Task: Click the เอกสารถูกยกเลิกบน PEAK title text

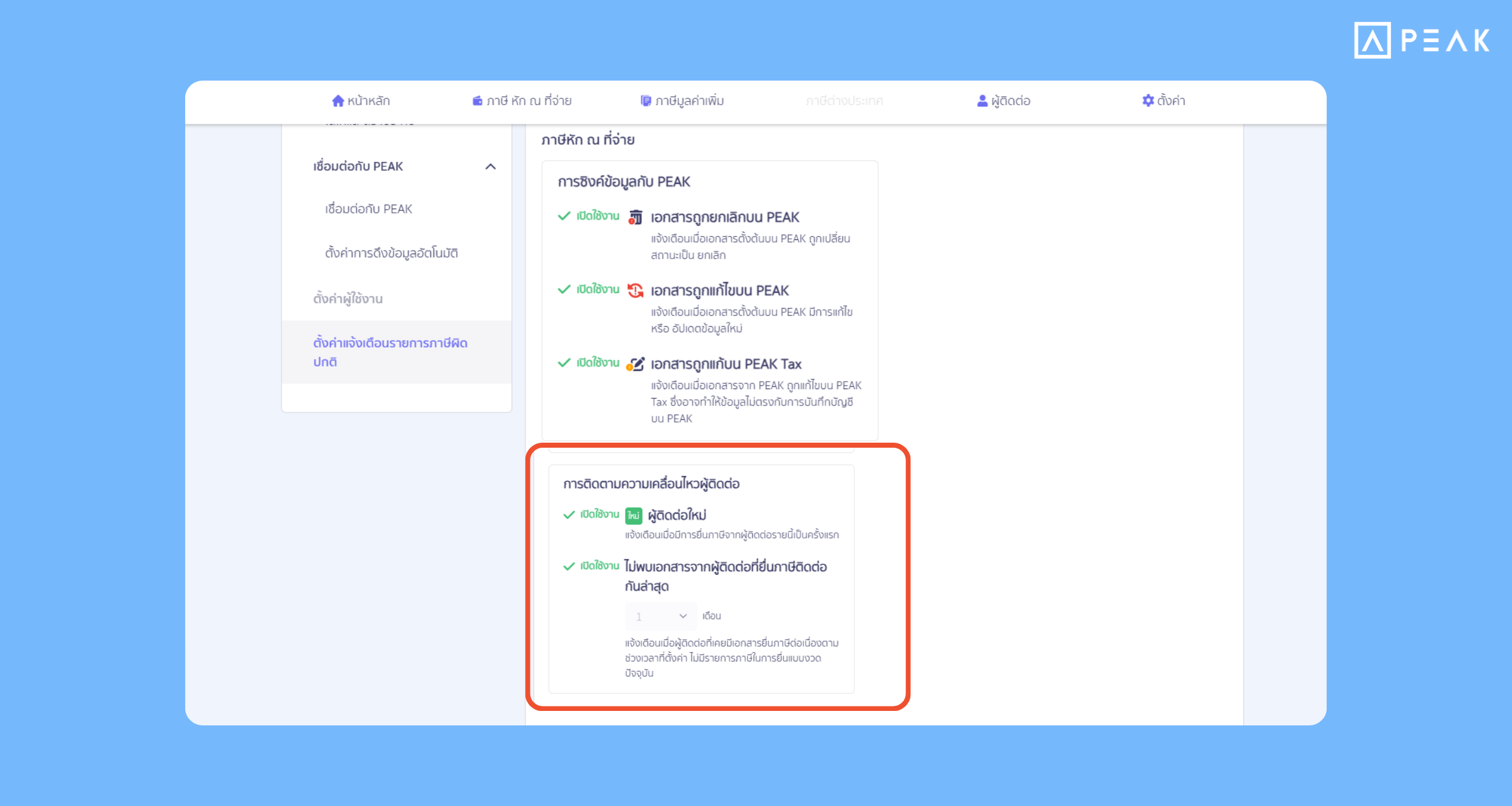Action: click(x=725, y=217)
